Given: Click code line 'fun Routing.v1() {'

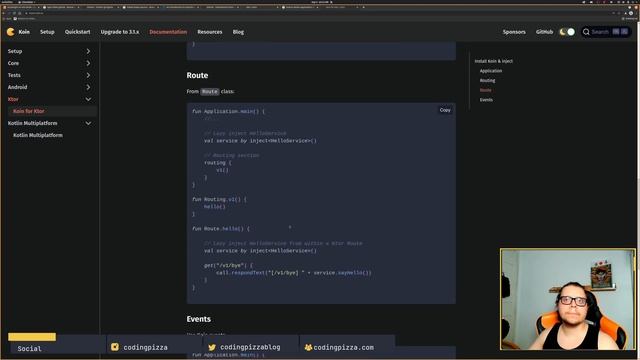Looking at the screenshot, I should tap(219, 199).
